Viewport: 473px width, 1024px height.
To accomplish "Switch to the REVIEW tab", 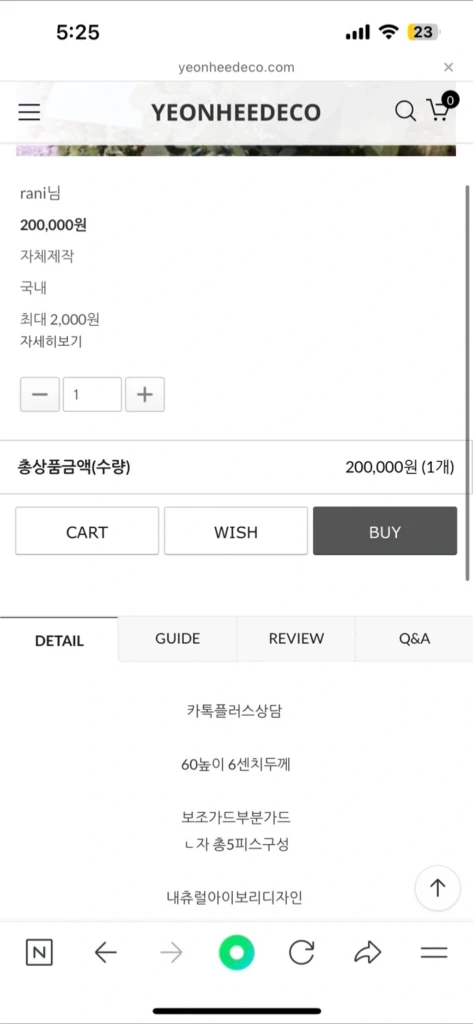I will 296,639.
